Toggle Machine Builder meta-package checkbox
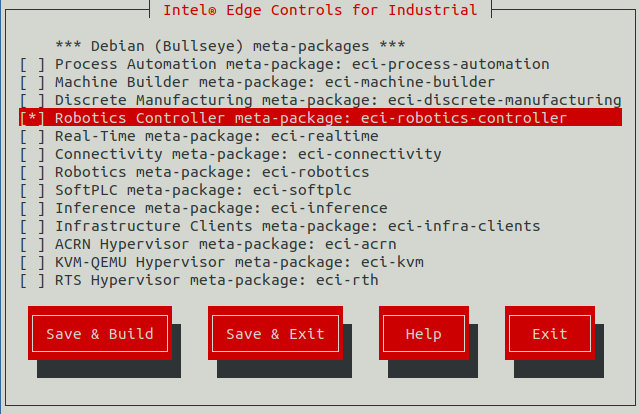Viewport: 640px width, 414px height. pos(33,82)
